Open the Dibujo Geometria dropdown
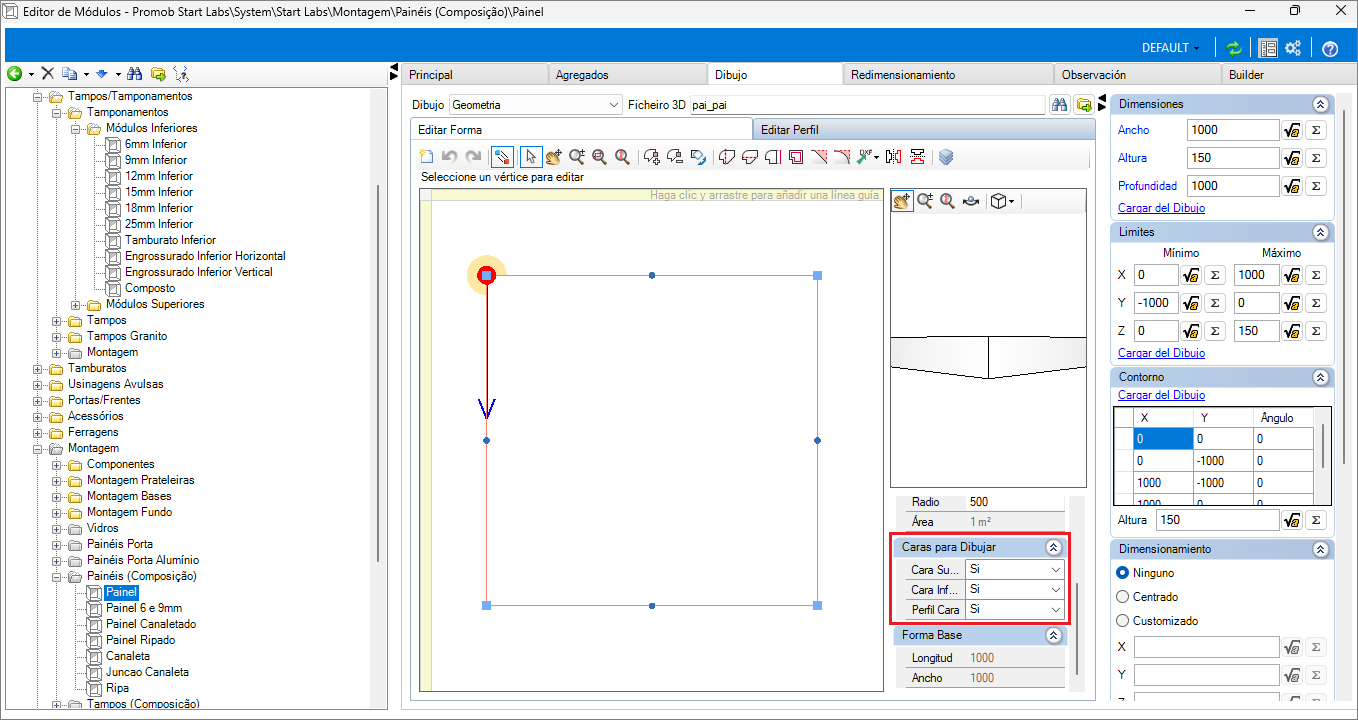 coord(535,105)
